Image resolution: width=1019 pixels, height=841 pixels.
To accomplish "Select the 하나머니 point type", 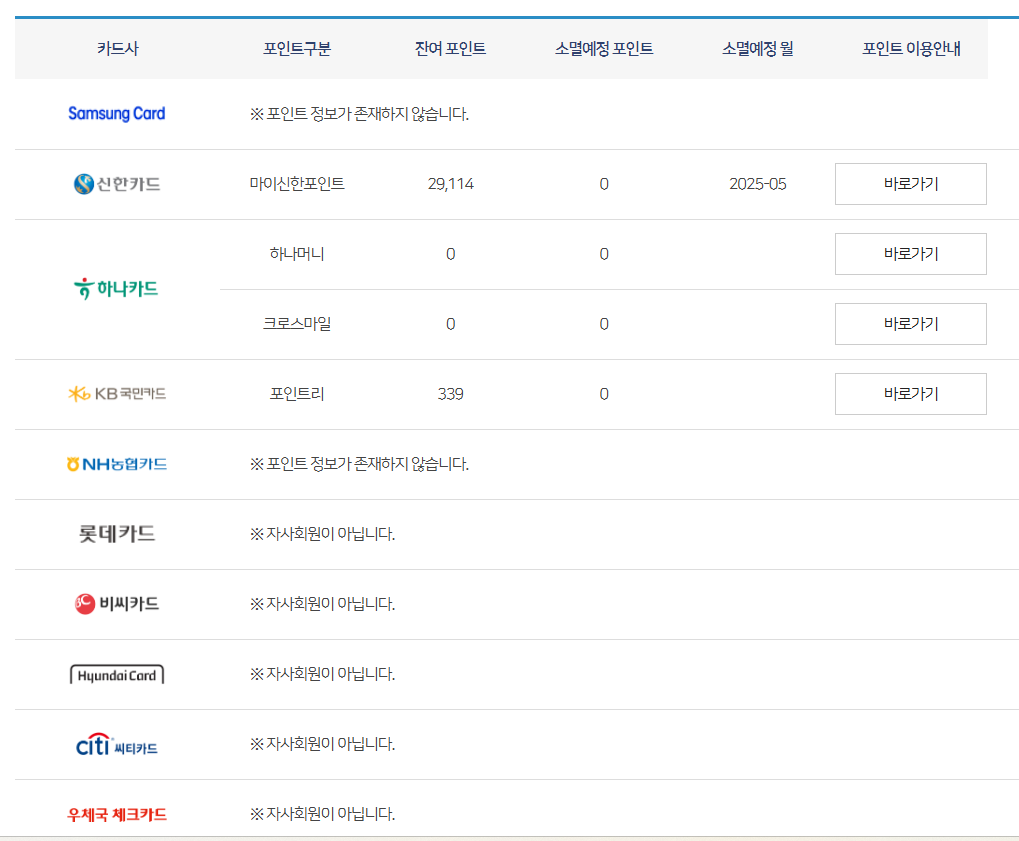I will 297,254.
